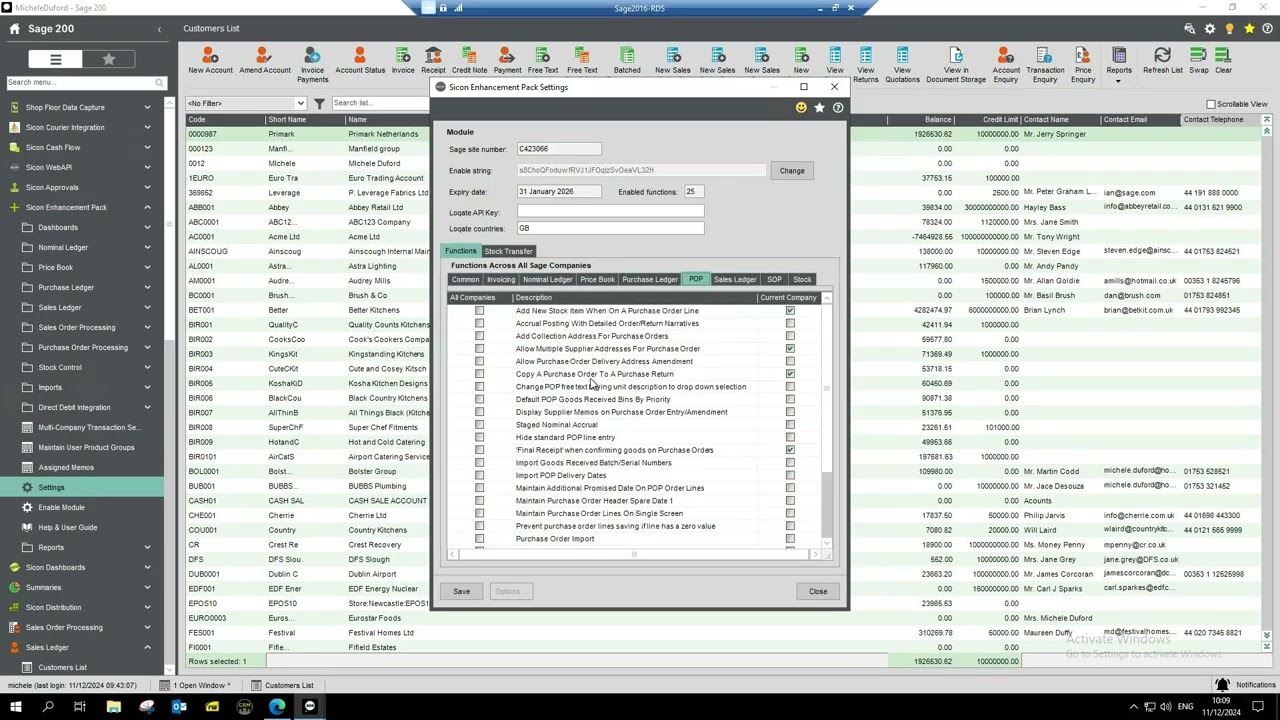Viewport: 1280px width, 720px height.
Task: Click the Save button
Action: click(461, 591)
